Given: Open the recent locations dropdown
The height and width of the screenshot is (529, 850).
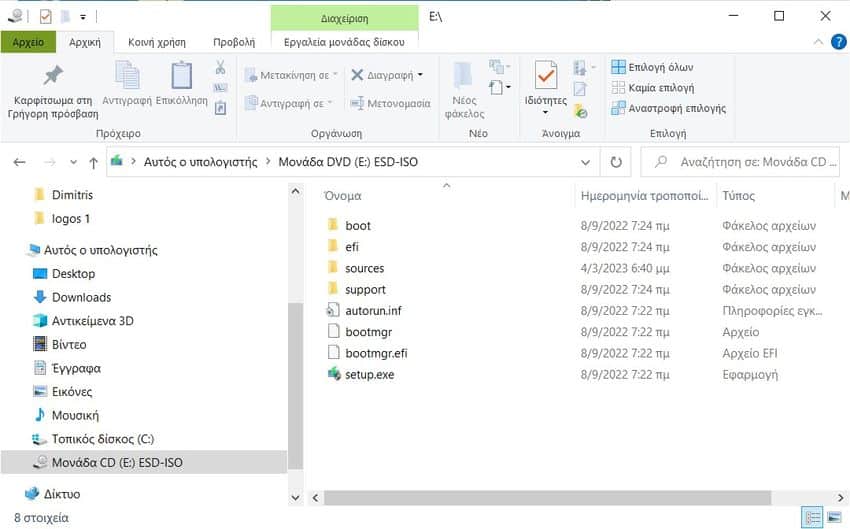Looking at the screenshot, I should 73,162.
